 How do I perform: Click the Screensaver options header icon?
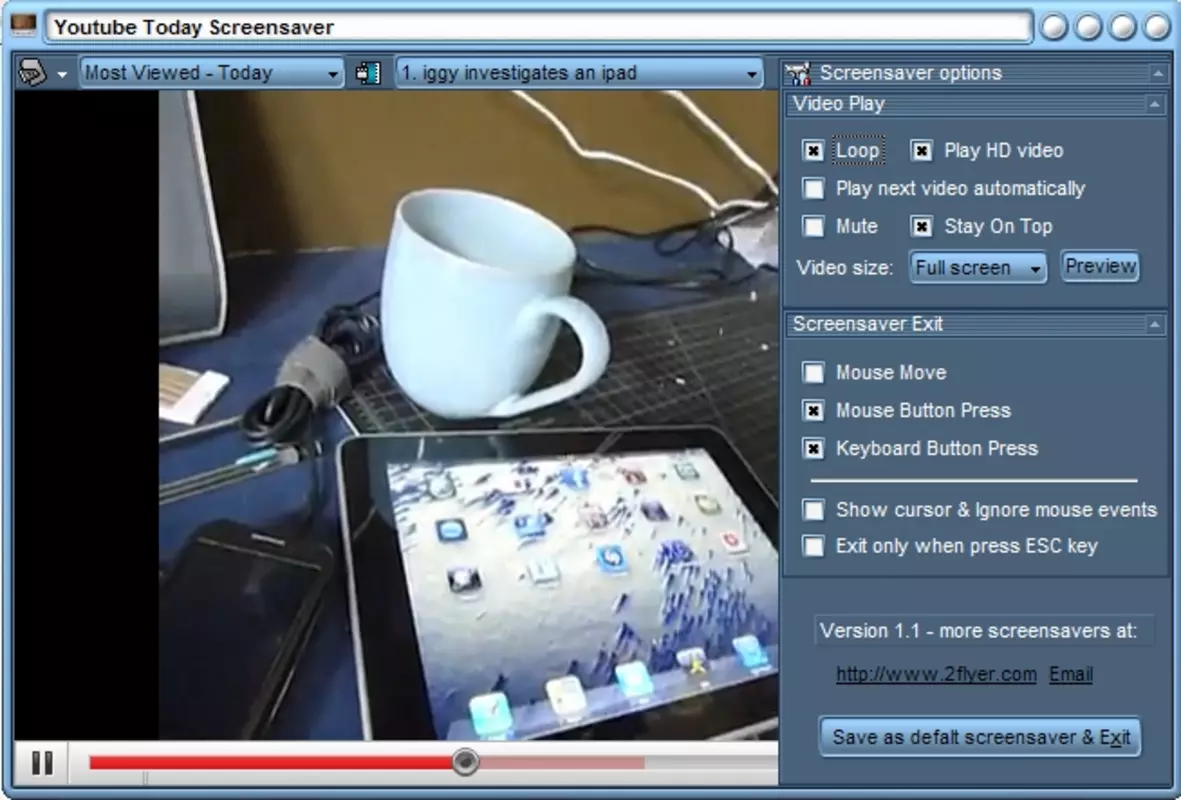point(798,73)
